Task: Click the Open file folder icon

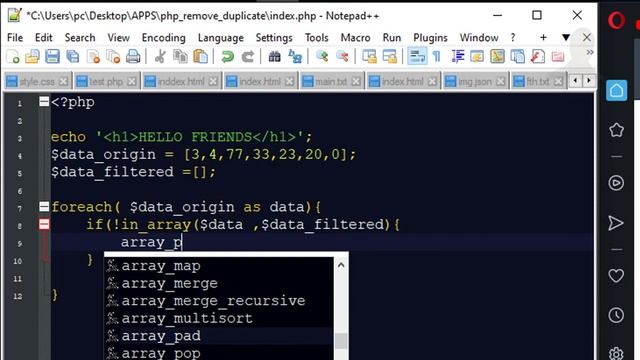Action: (x=32, y=57)
